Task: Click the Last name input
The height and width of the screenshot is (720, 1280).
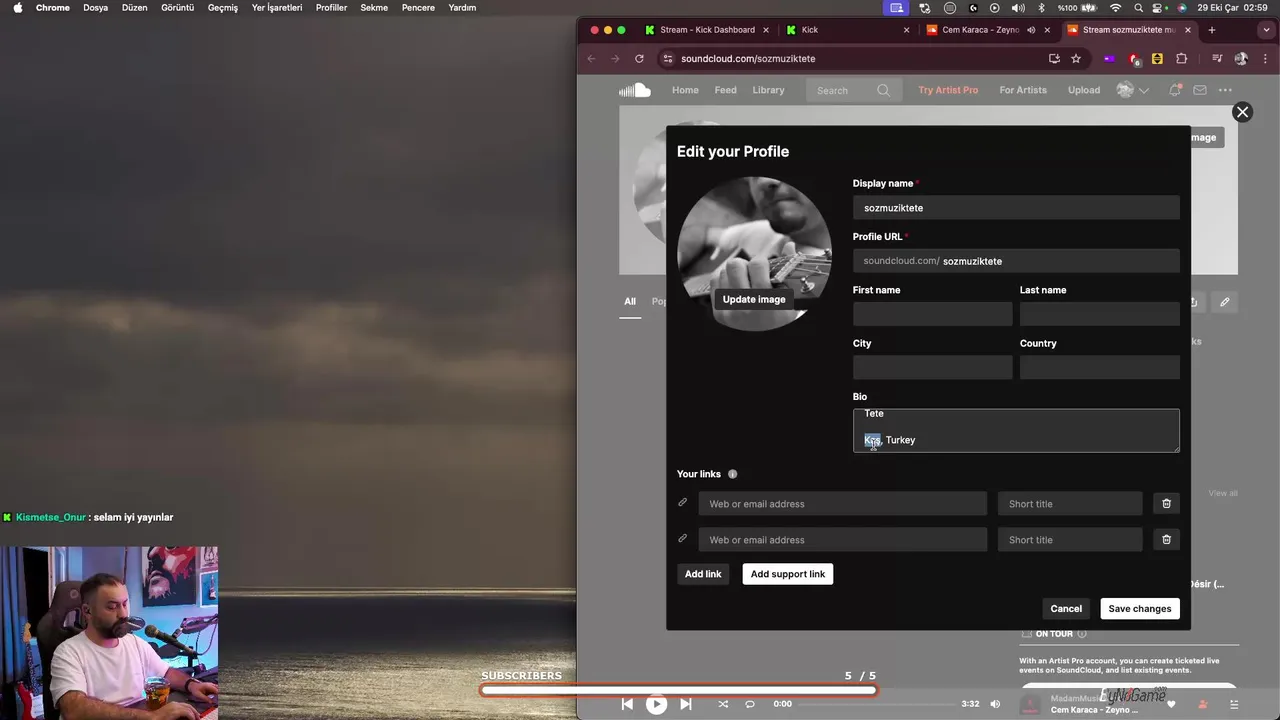Action: point(1100,314)
